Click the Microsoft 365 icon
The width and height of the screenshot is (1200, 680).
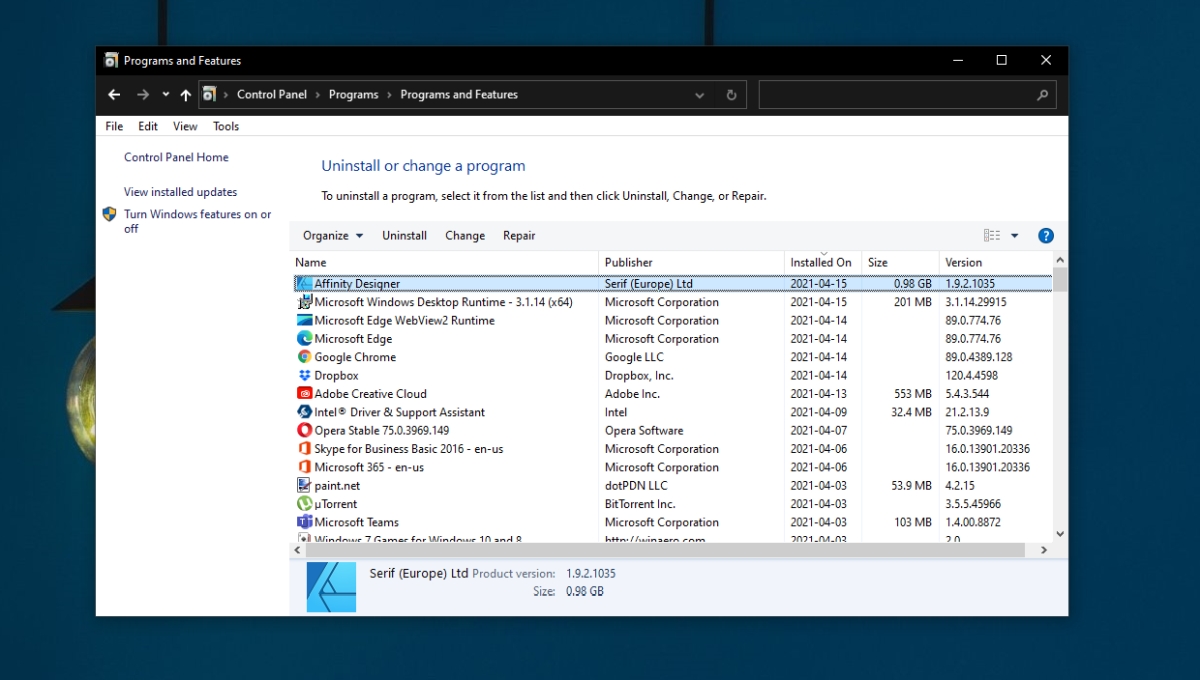[x=305, y=467]
